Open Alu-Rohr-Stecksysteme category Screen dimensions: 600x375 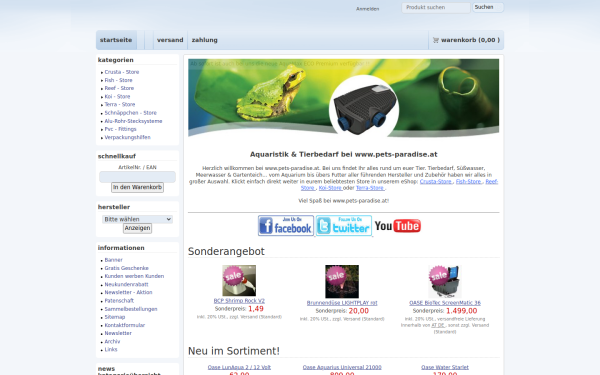tap(133, 121)
